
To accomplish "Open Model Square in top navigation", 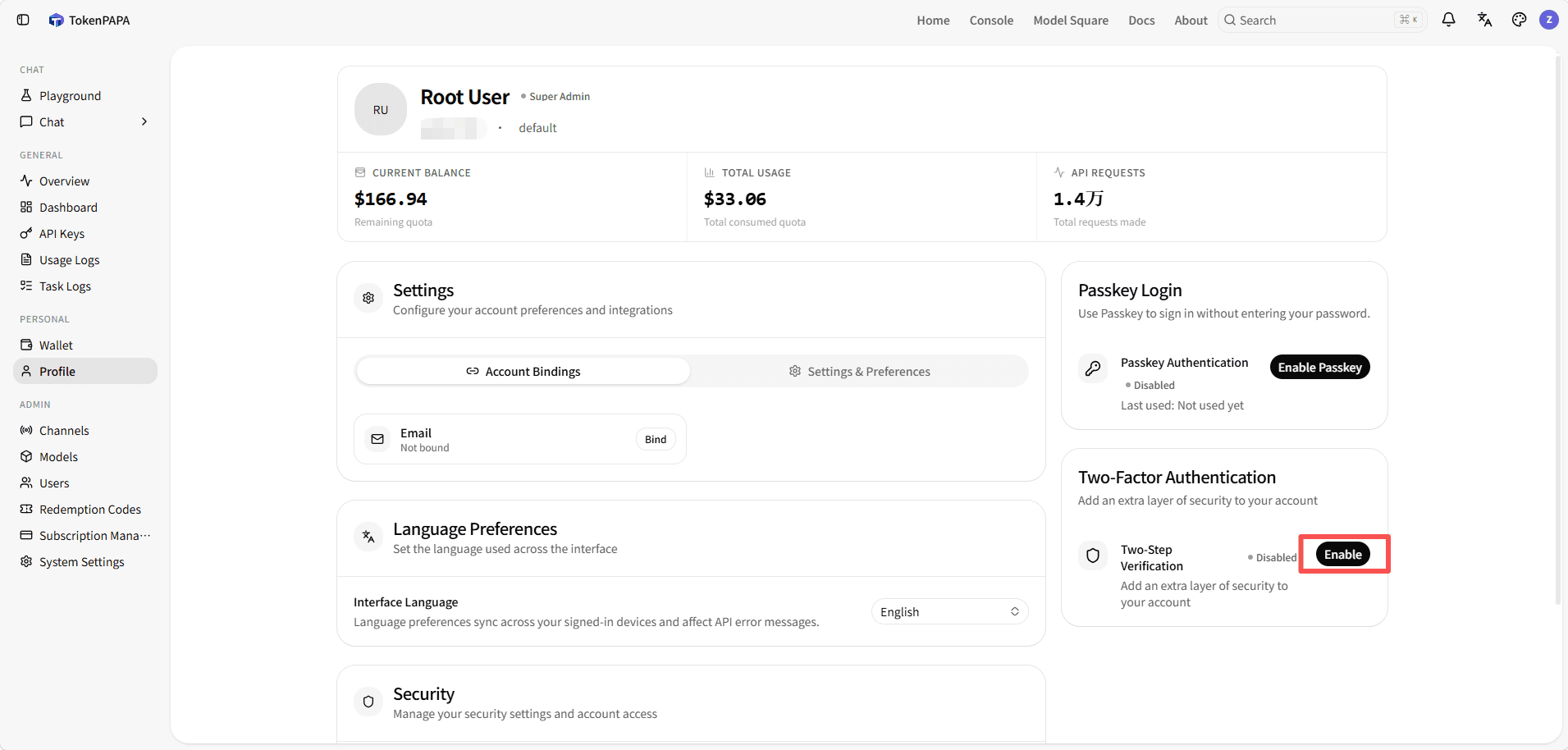I will (x=1071, y=20).
